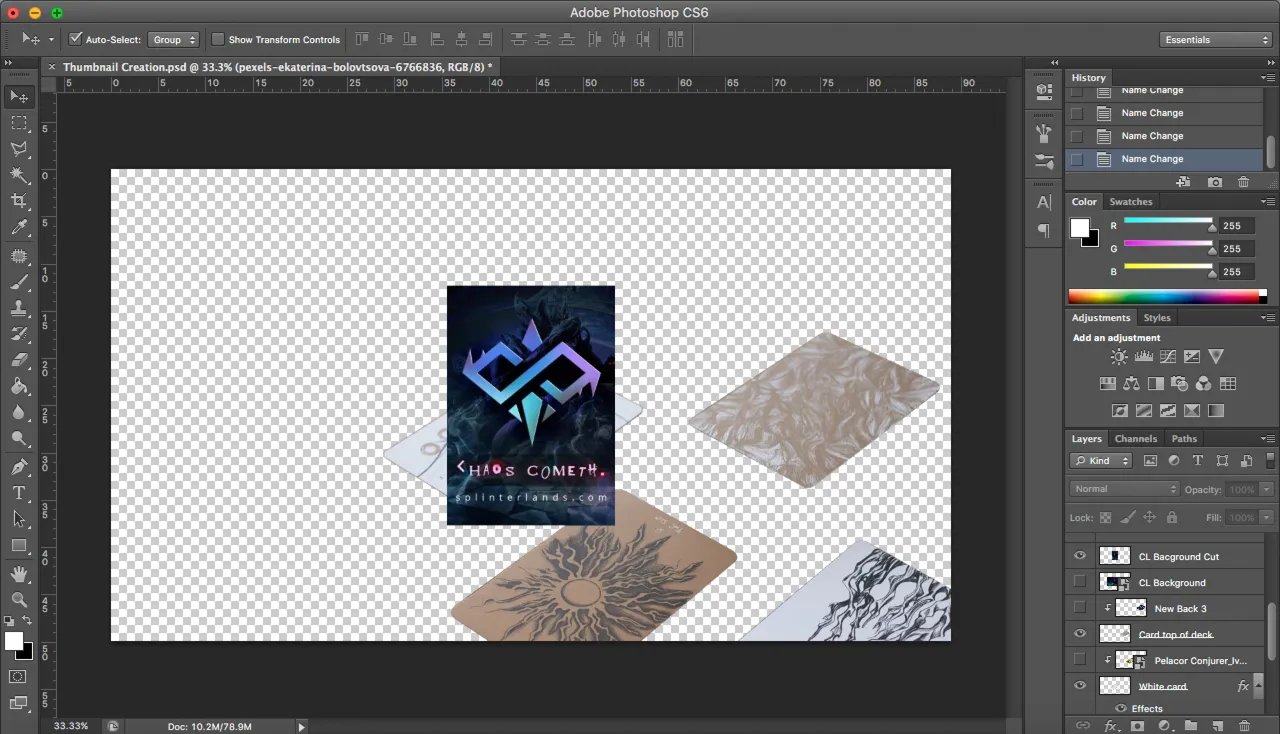Screen dimensions: 1280x734
Task: Create a new group folder in Layers
Action: tap(1191, 726)
